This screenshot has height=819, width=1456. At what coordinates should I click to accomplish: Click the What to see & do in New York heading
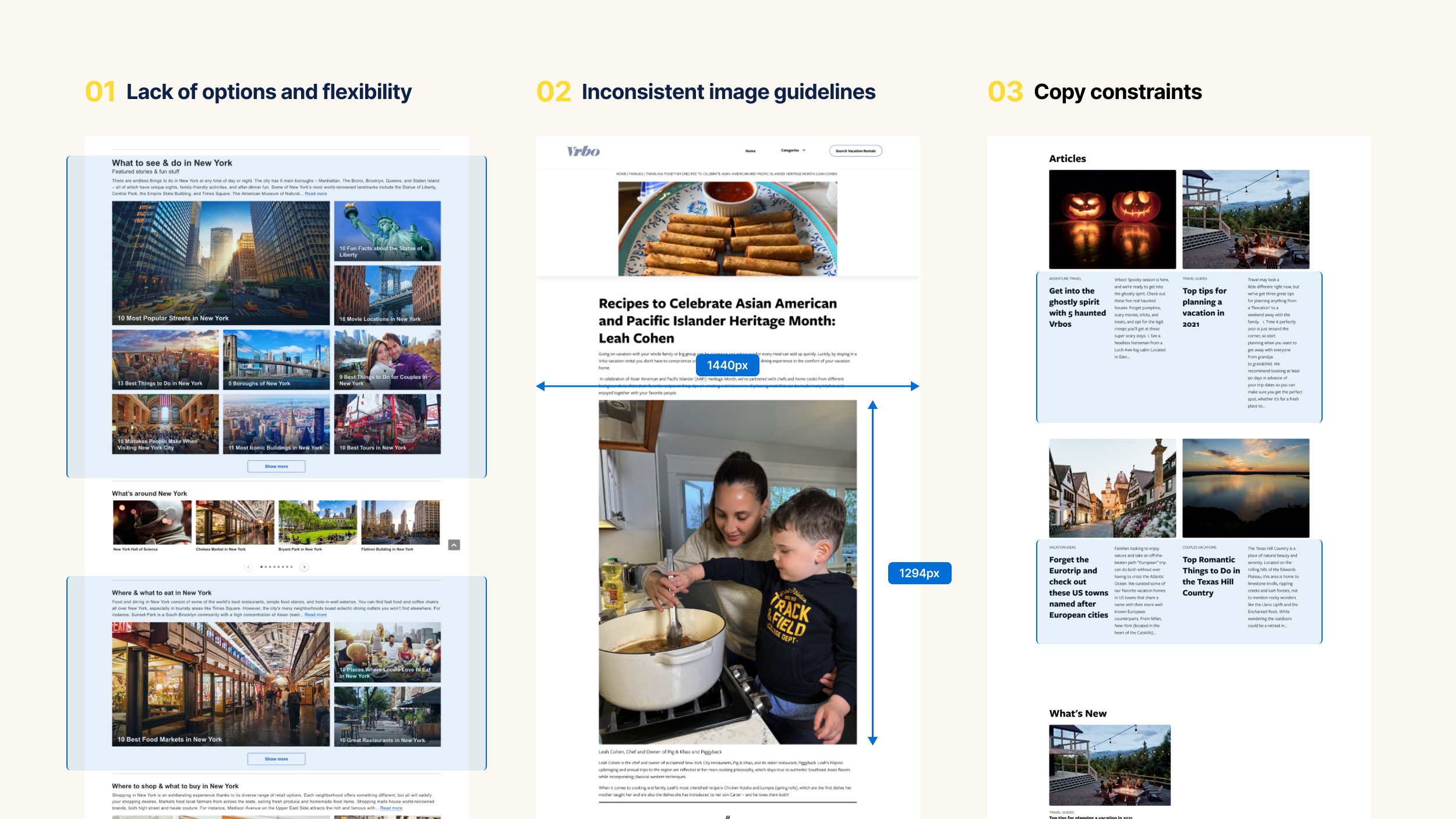click(x=172, y=163)
